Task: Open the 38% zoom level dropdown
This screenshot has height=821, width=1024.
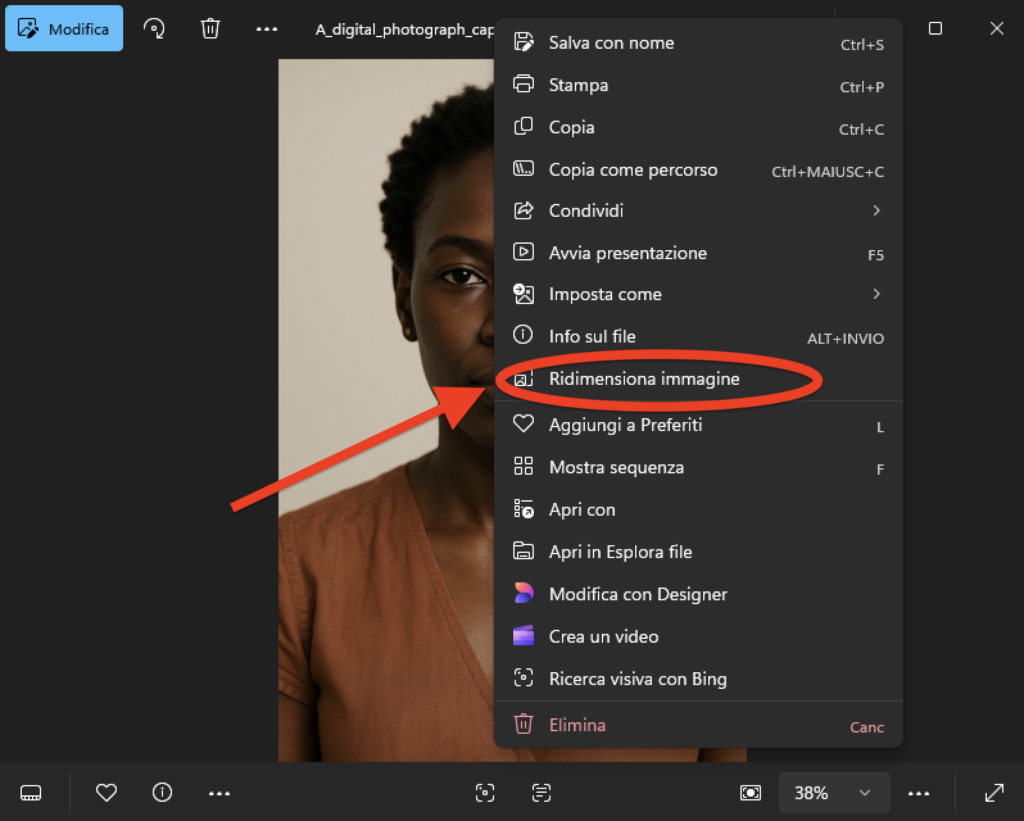Action: [831, 793]
